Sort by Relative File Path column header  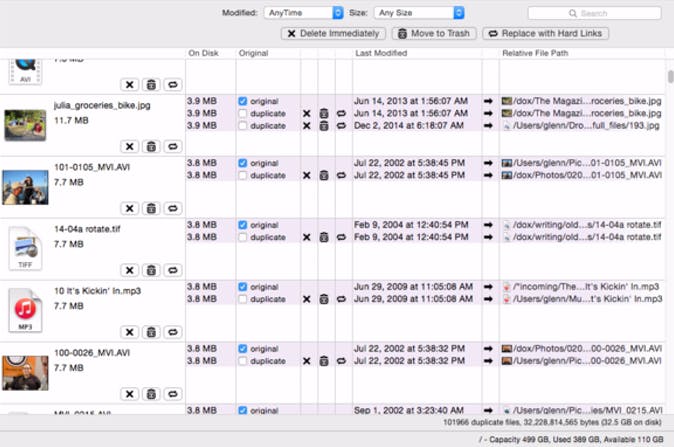(535, 53)
